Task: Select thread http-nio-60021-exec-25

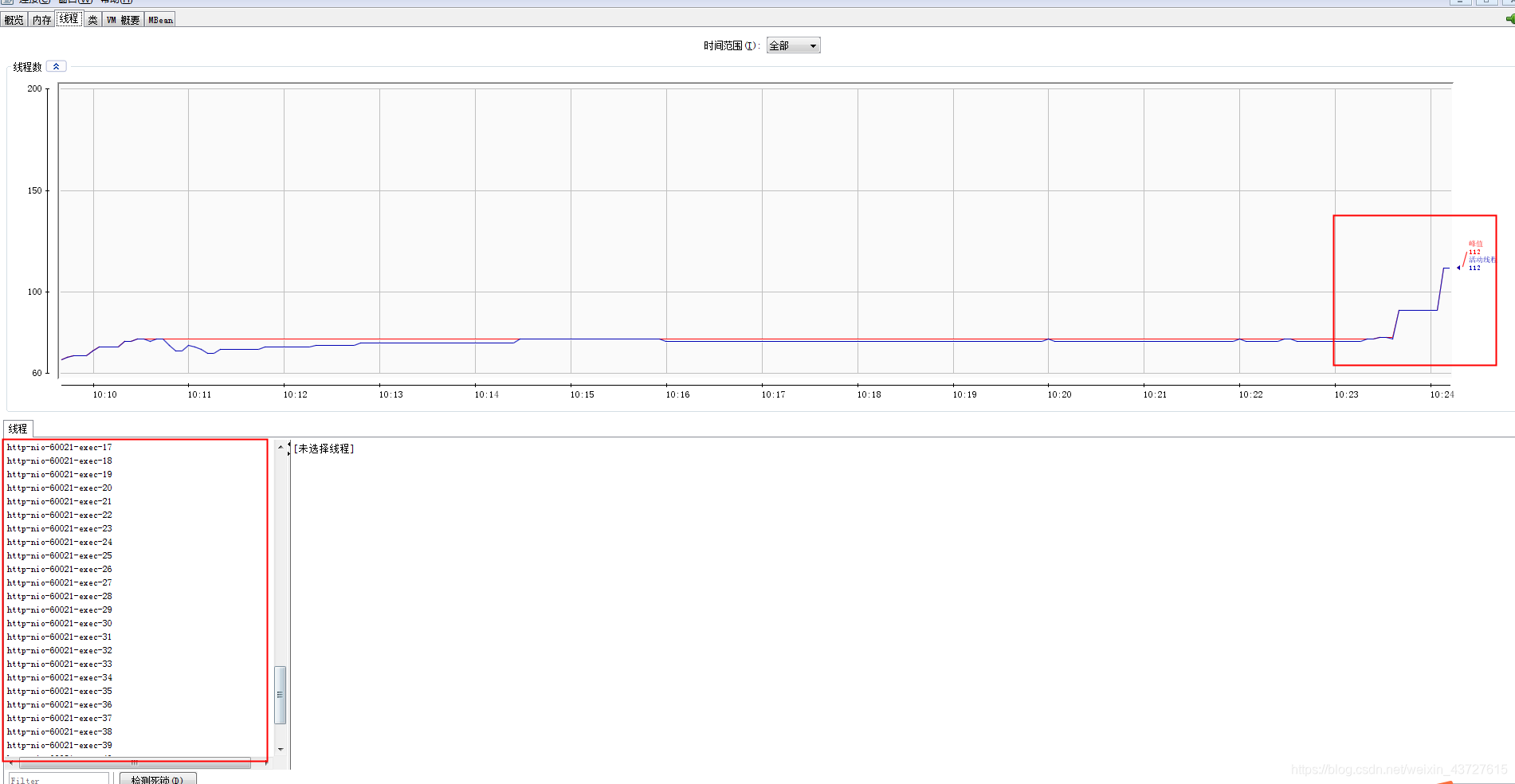Action: click(x=60, y=555)
